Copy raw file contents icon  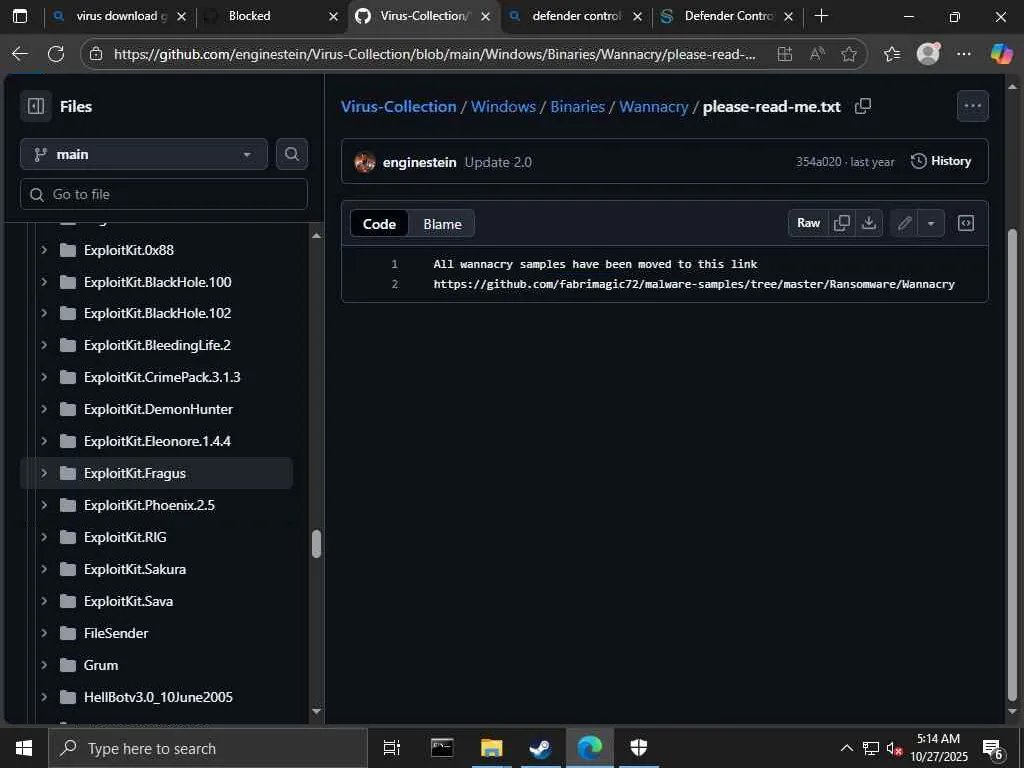[842, 223]
